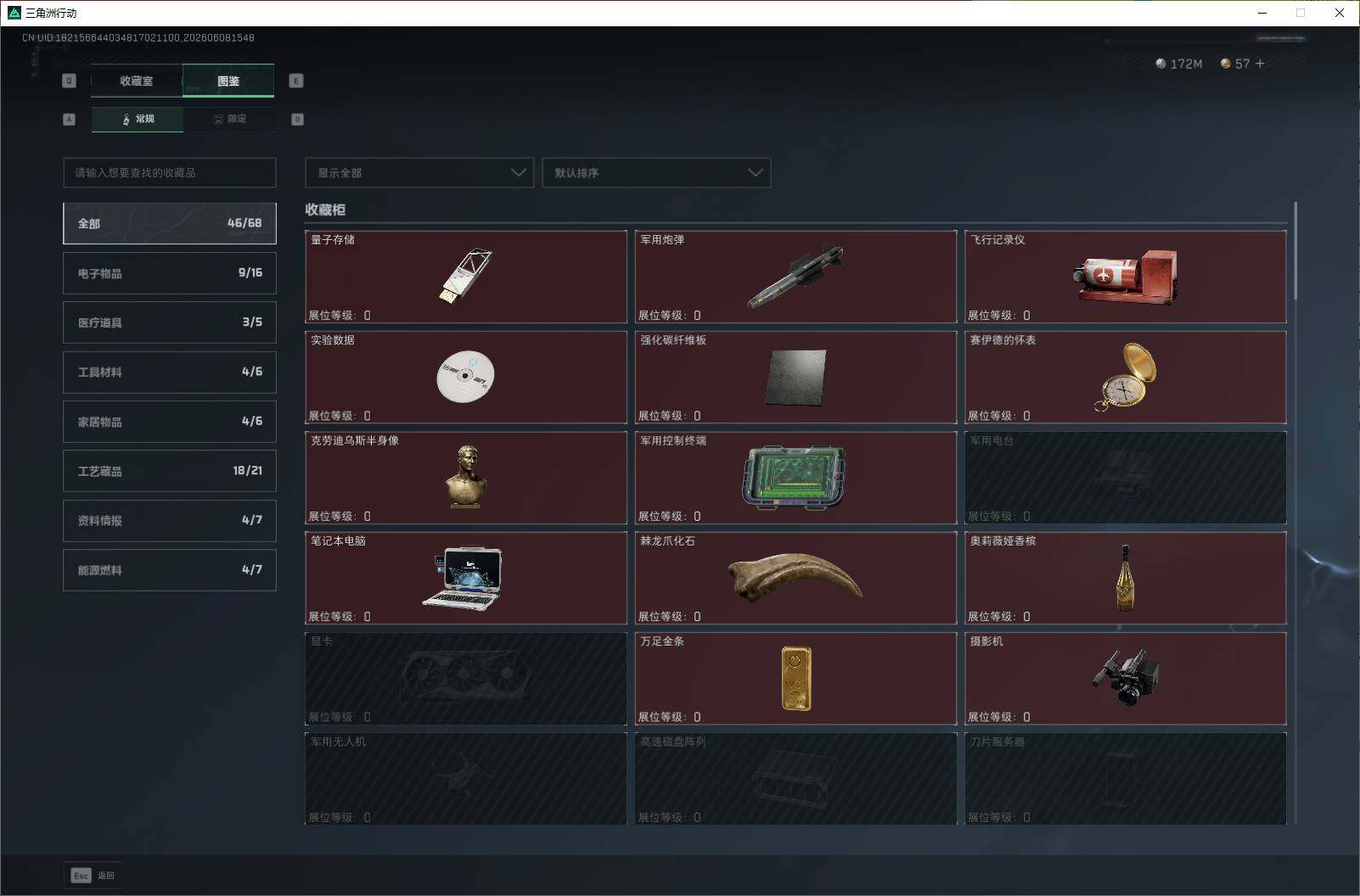Click the D key hint icon
Image resolution: width=1360 pixels, height=896 pixels.
[297, 119]
